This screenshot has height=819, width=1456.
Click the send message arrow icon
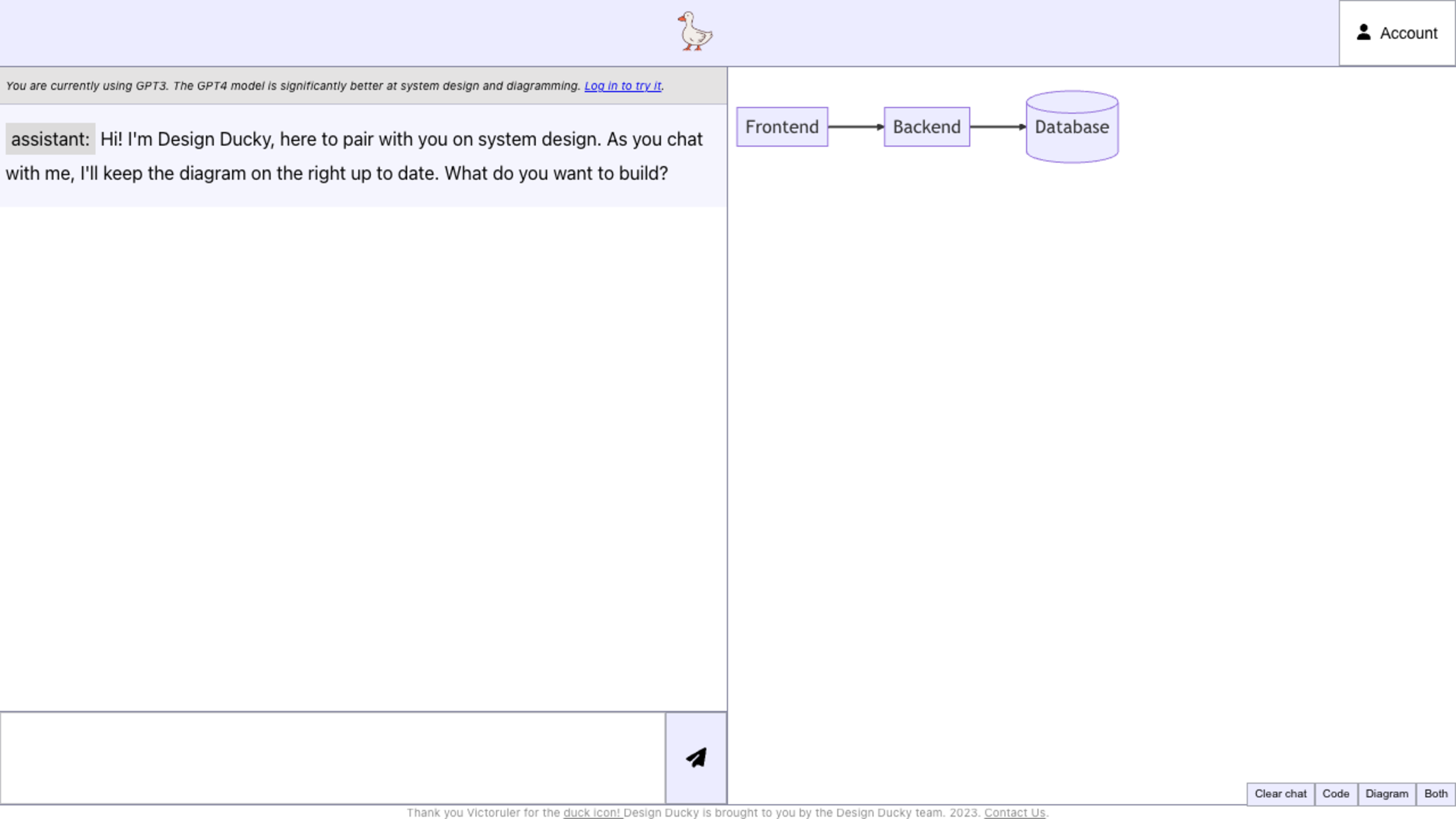[697, 757]
